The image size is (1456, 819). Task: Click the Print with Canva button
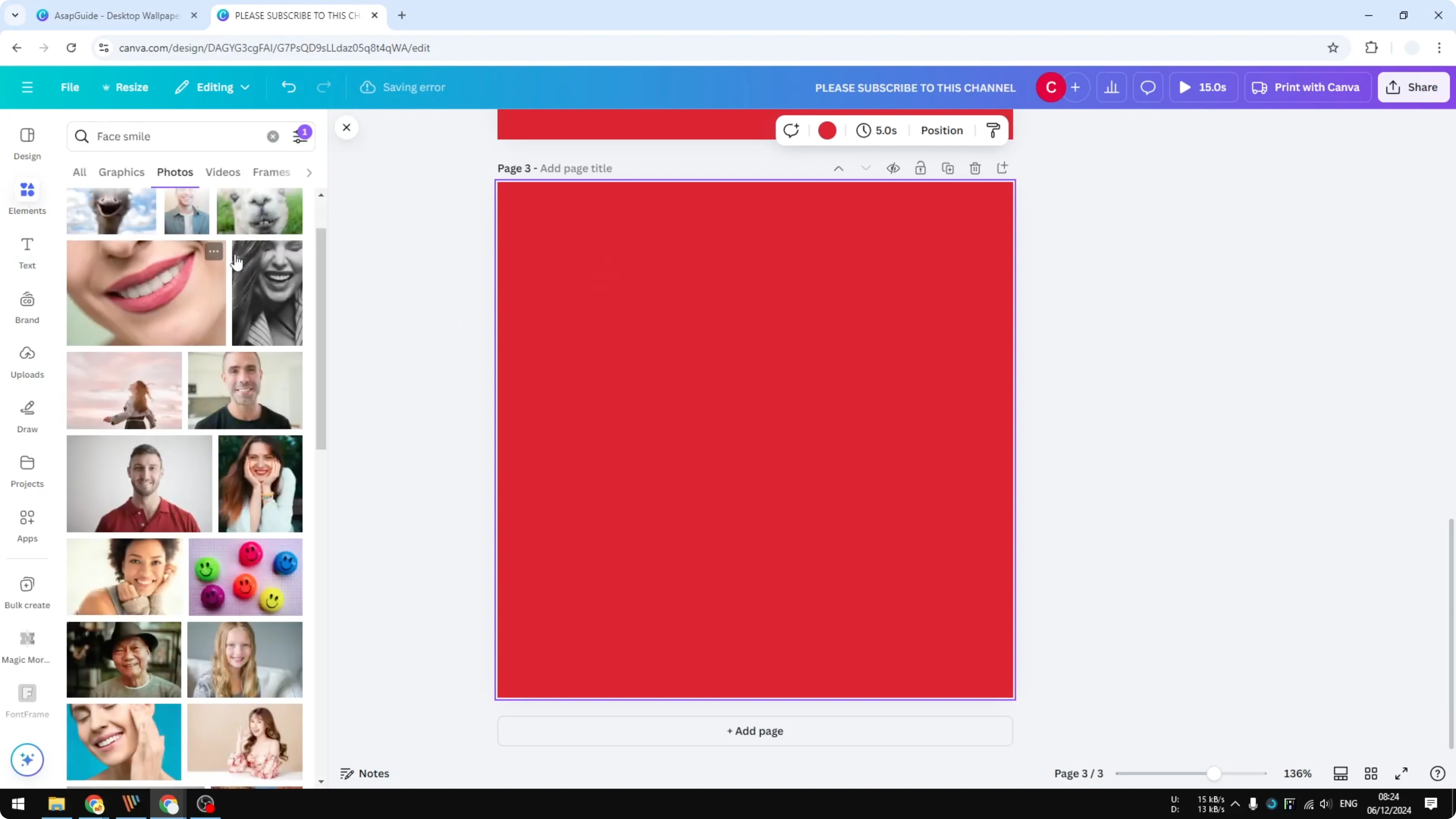click(x=1307, y=87)
